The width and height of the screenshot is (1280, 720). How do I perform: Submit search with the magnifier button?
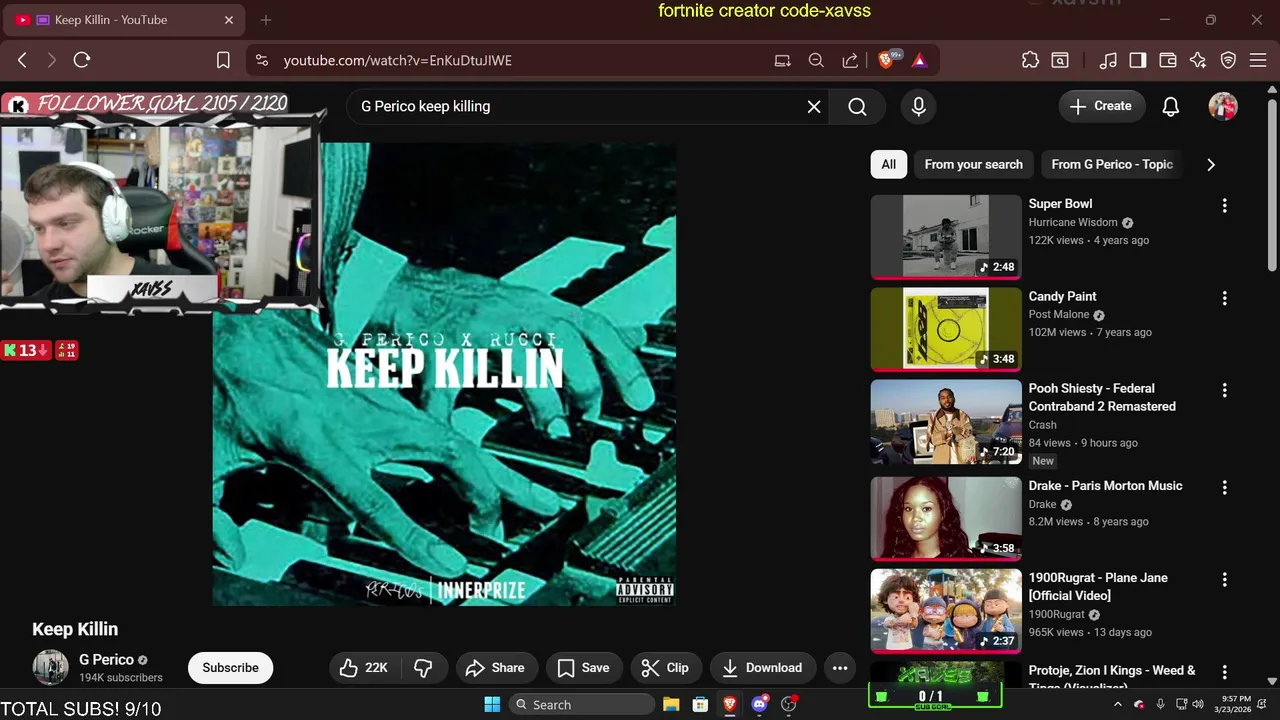coord(857,106)
